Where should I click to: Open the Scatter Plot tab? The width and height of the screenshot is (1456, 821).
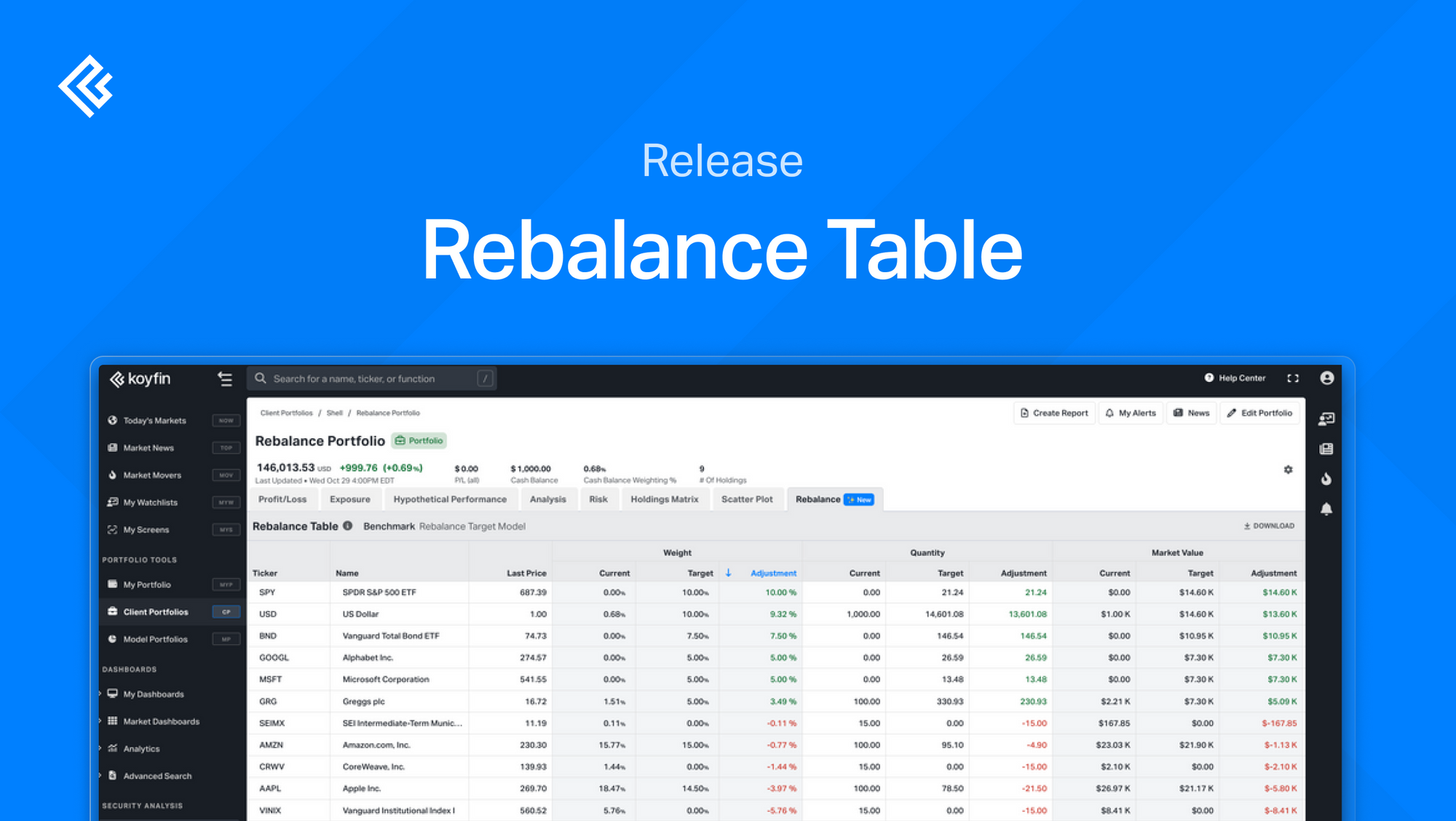[x=747, y=499]
